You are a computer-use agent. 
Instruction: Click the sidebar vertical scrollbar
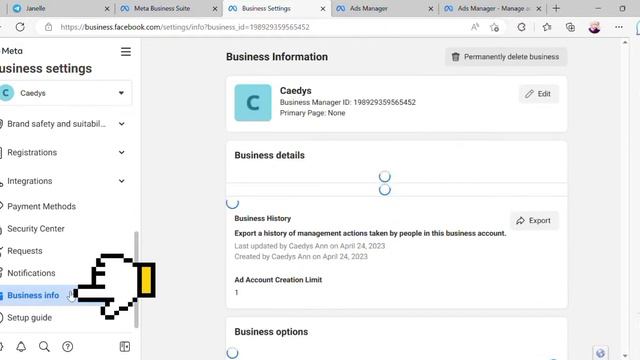(136, 280)
